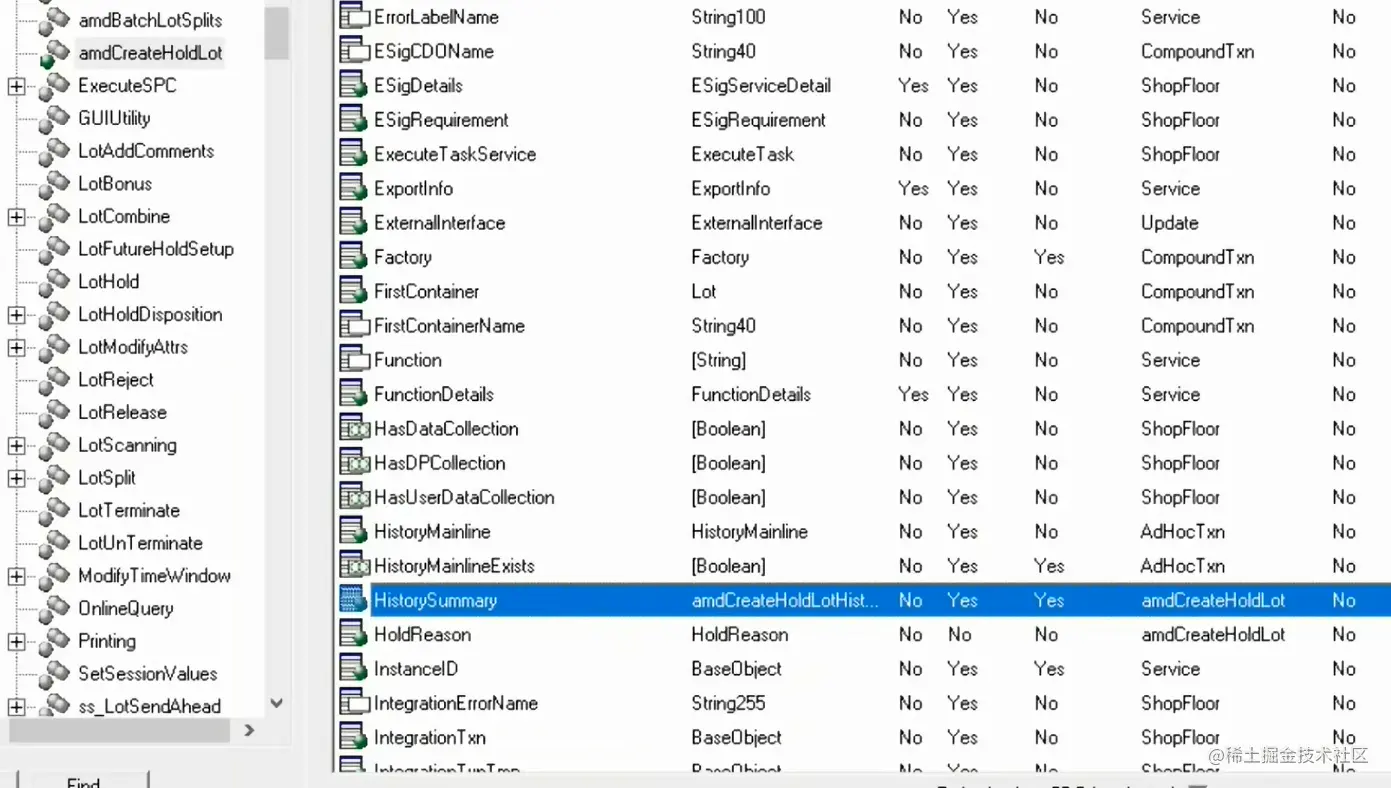1391x788 pixels.
Task: Click the amdCreateHoldLot service icon in tree
Action: 54,53
